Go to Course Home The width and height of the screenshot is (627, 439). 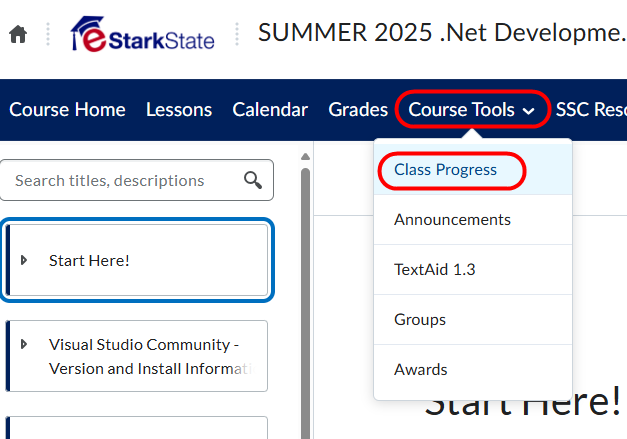point(67,110)
